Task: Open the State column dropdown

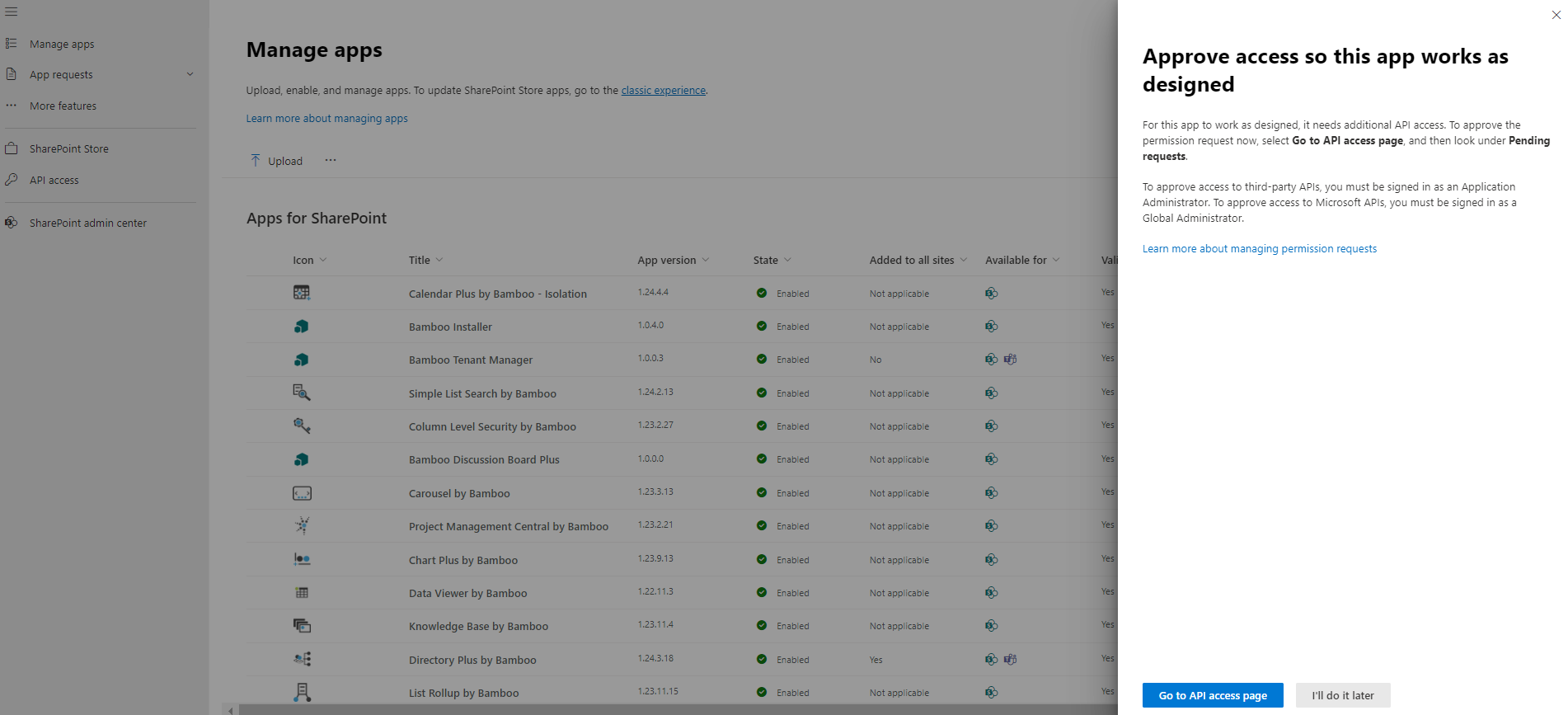Action: (787, 260)
